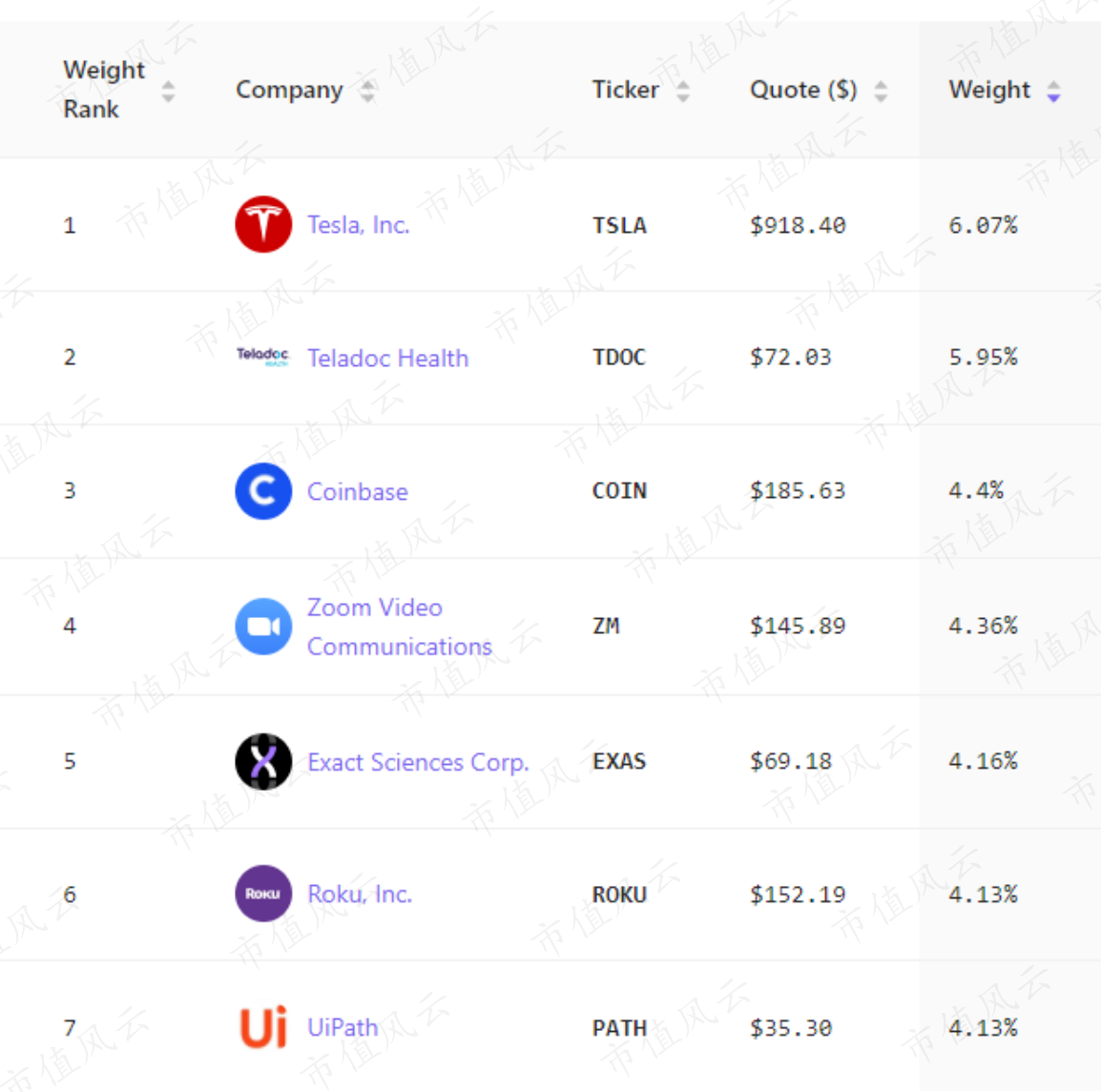1101x1092 pixels.
Task: Click the TSLA ticker cell
Action: [619, 226]
